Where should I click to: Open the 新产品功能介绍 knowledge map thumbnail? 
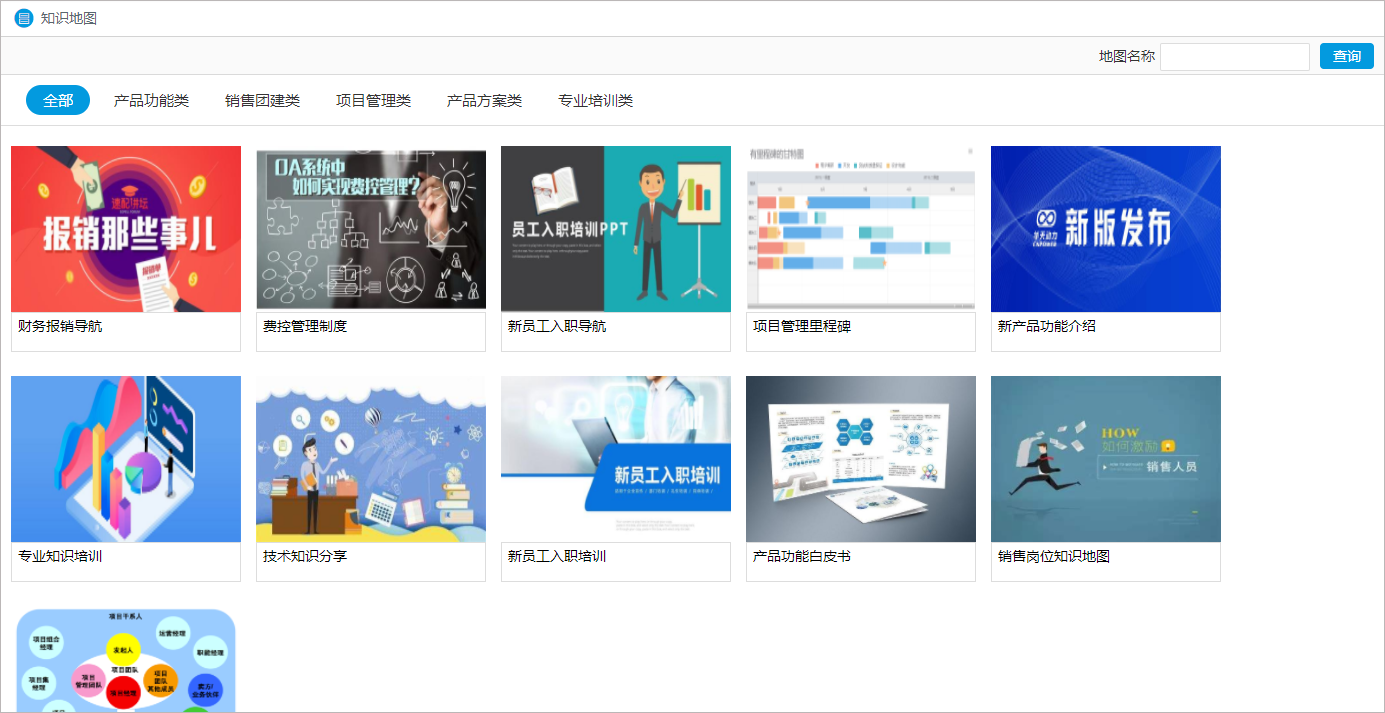point(1105,228)
